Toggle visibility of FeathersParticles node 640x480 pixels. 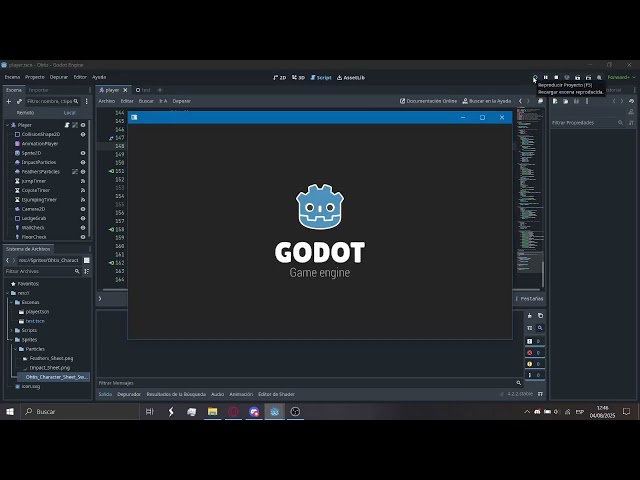coord(83,172)
